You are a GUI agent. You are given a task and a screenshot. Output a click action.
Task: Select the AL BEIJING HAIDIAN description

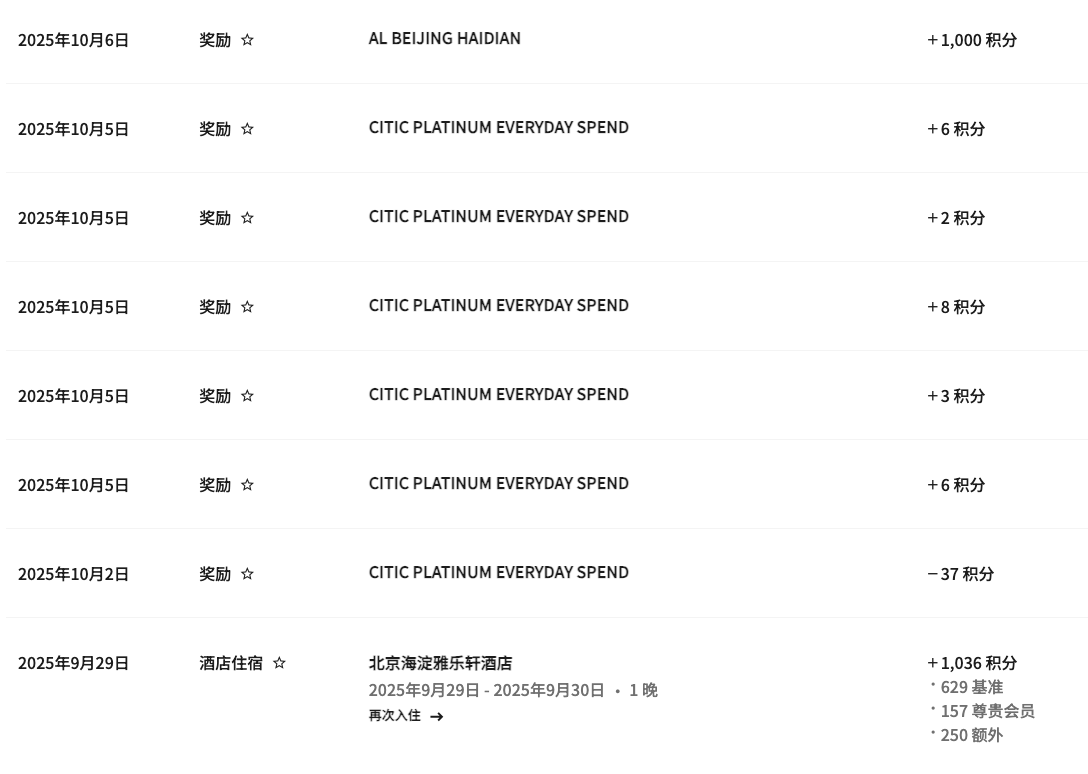444,39
